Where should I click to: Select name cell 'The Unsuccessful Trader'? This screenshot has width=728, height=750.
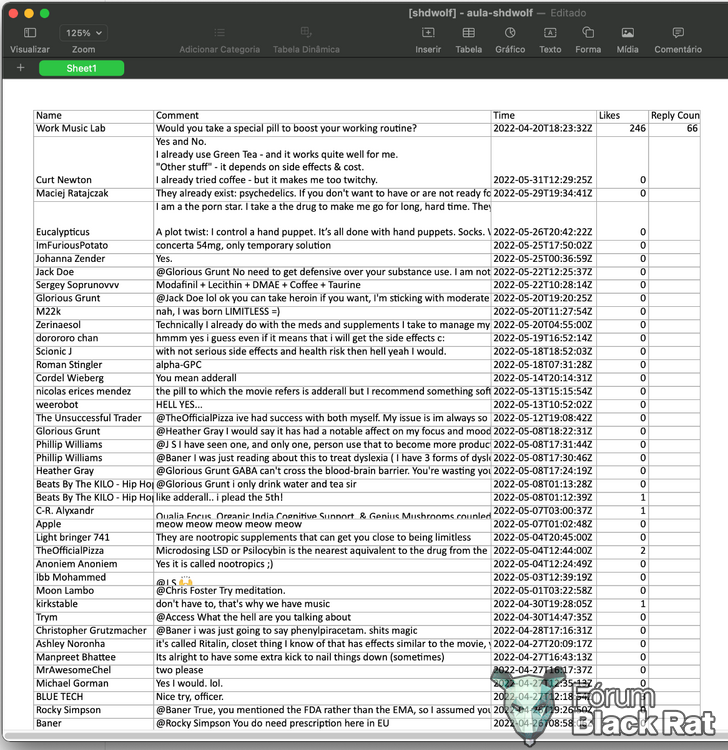click(93, 419)
